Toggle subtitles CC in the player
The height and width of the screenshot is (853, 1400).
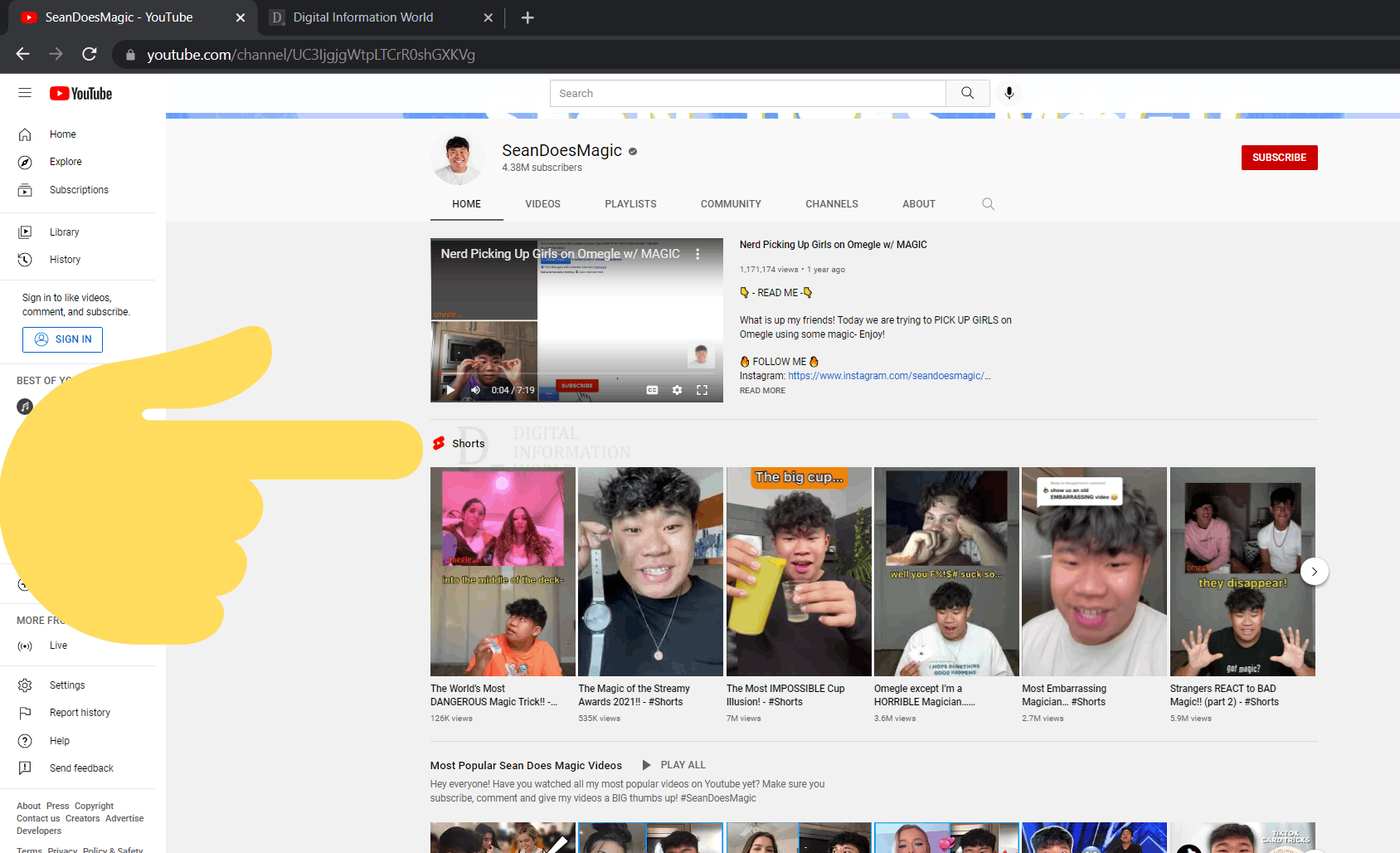click(652, 390)
